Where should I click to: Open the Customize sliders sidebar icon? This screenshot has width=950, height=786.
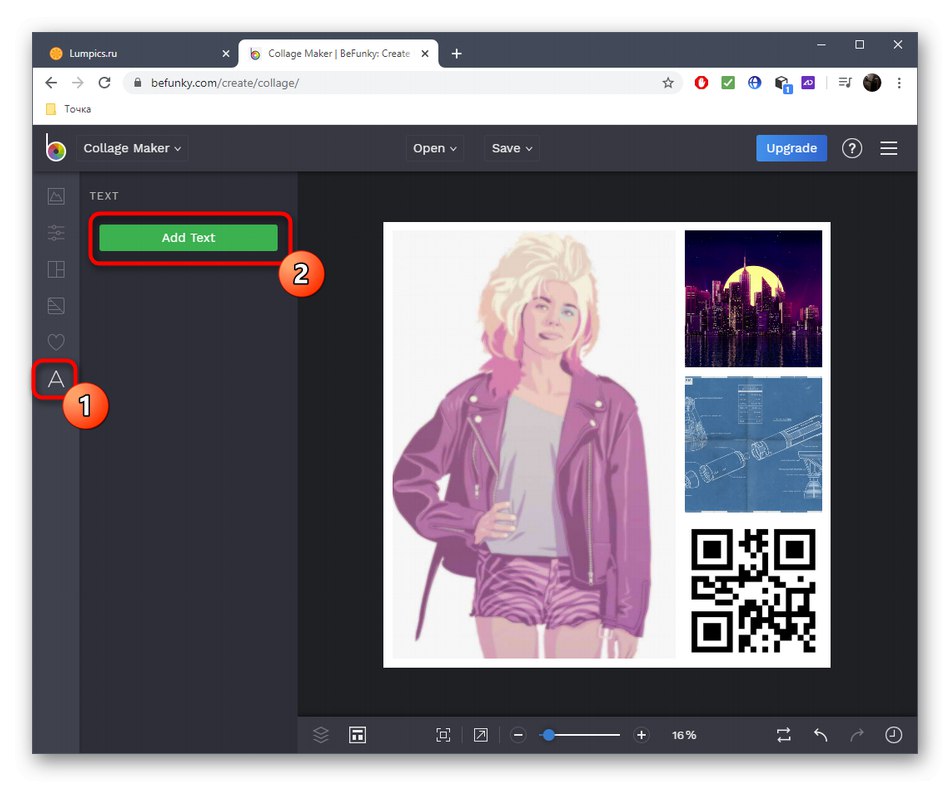(x=56, y=233)
